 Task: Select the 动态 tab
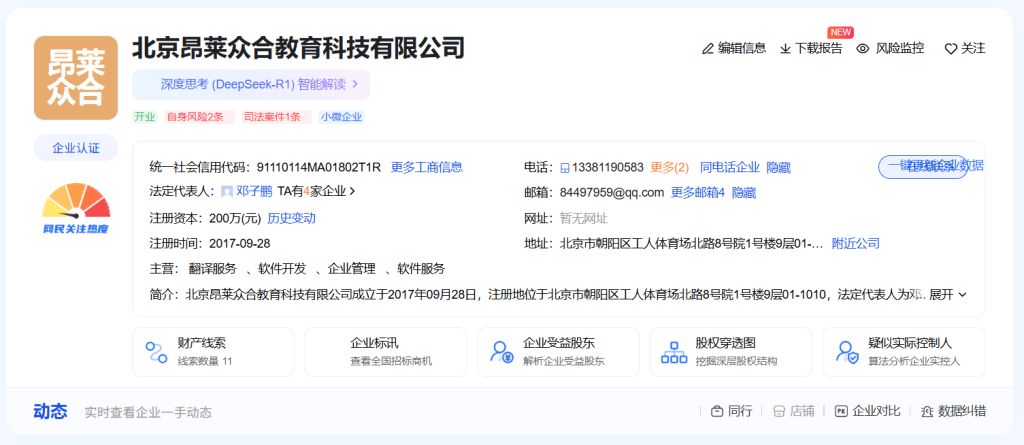(x=50, y=411)
